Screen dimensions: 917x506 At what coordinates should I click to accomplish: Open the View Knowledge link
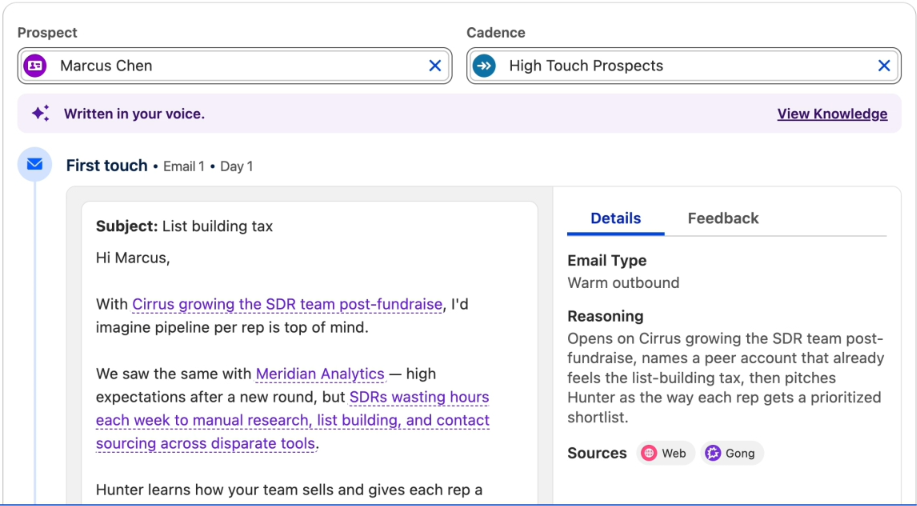832,113
